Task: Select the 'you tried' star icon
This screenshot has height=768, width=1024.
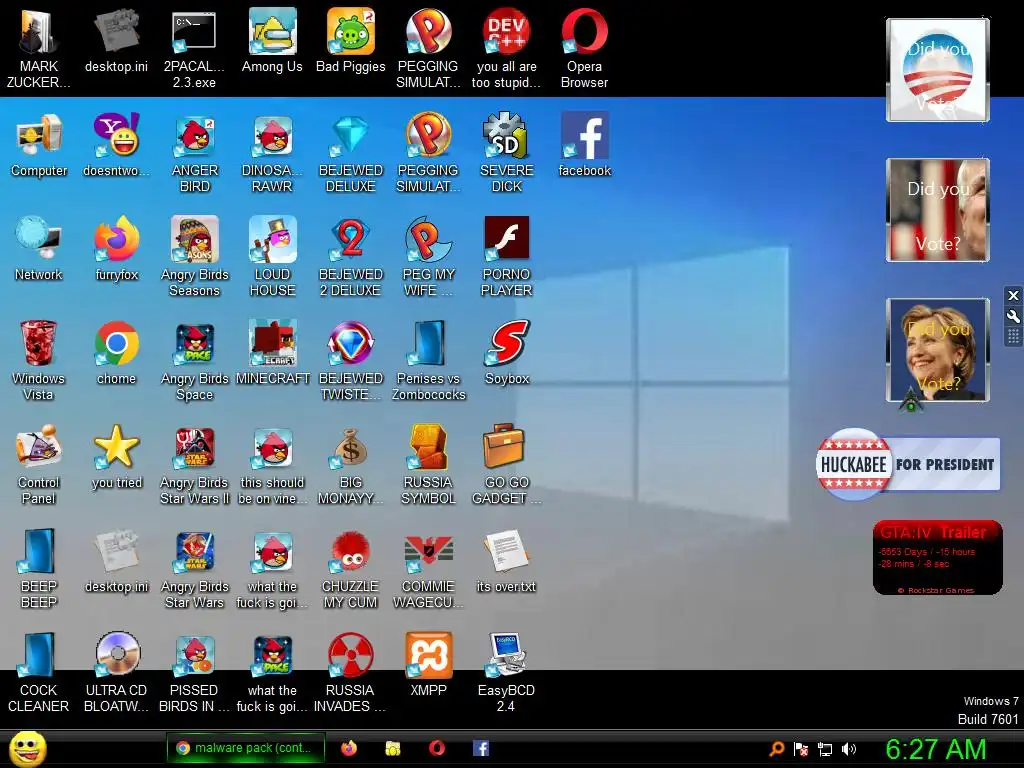Action: 116,456
